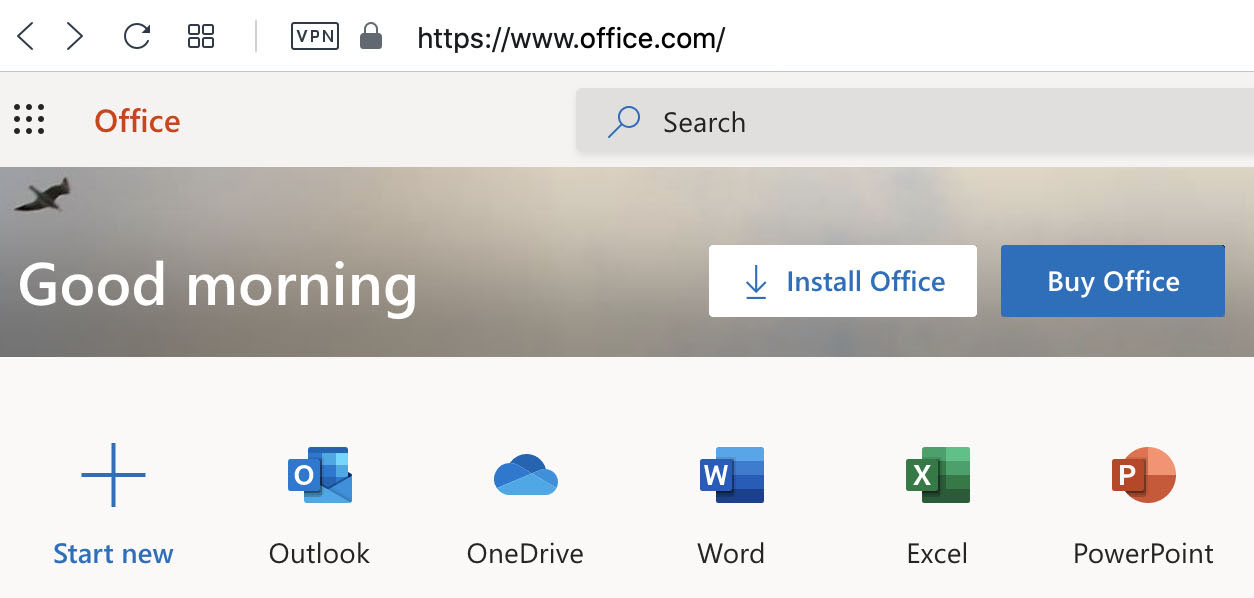The width and height of the screenshot is (1254, 598).
Task: Focus the Office Search box
Action: pos(915,122)
